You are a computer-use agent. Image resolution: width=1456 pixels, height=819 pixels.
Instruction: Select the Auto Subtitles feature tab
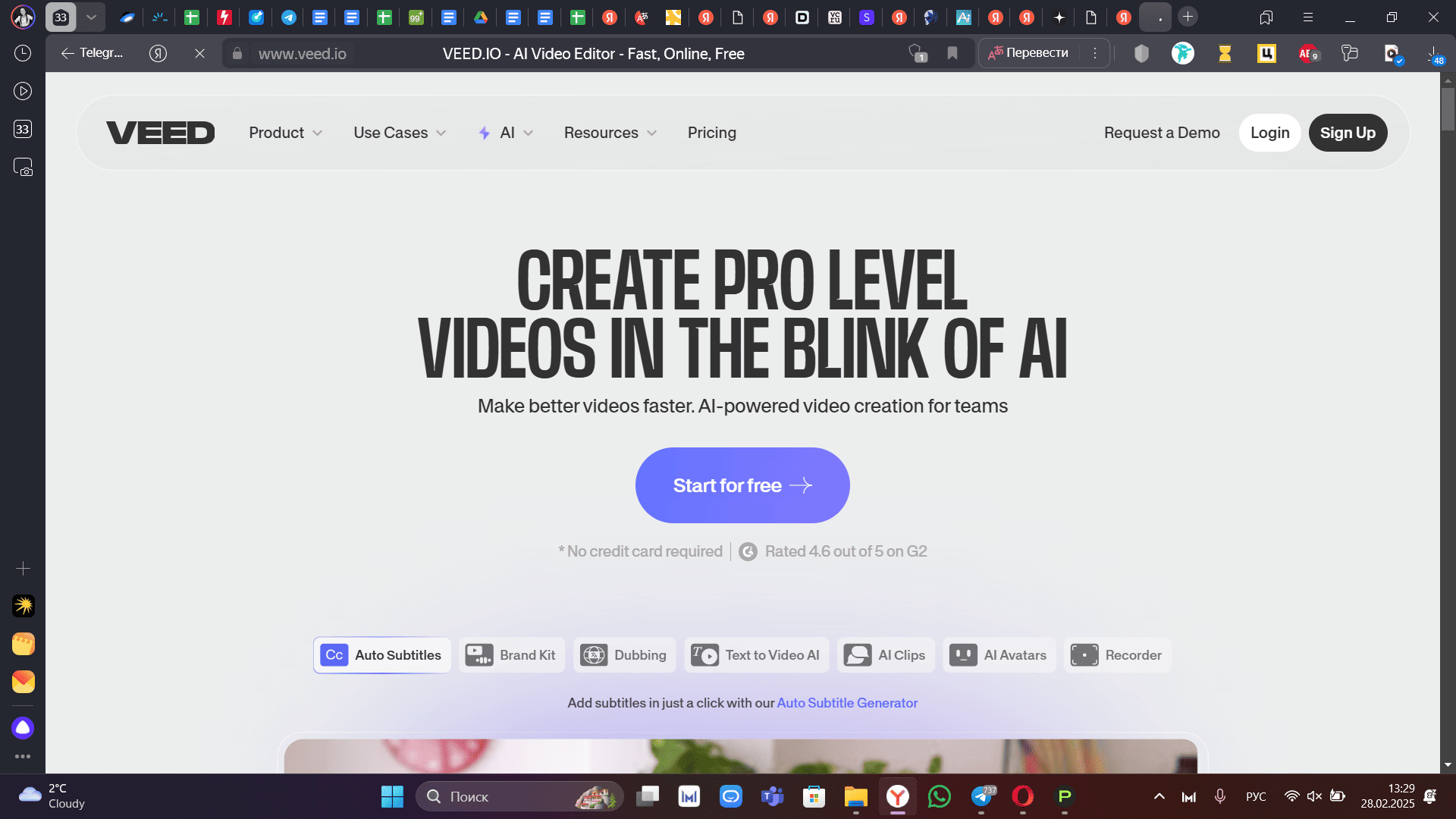382,655
